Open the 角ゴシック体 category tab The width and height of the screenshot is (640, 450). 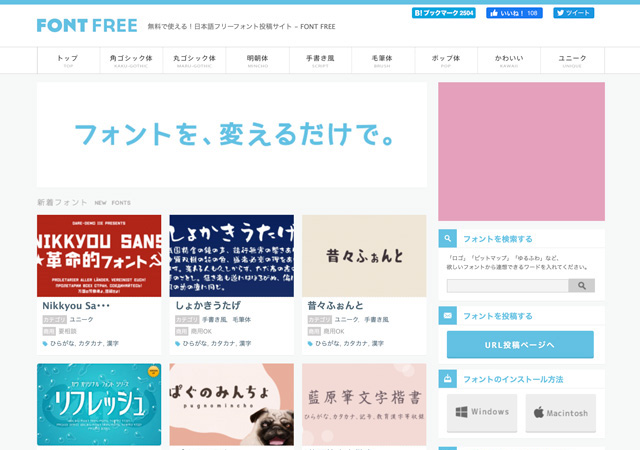pyautogui.click(x=131, y=60)
